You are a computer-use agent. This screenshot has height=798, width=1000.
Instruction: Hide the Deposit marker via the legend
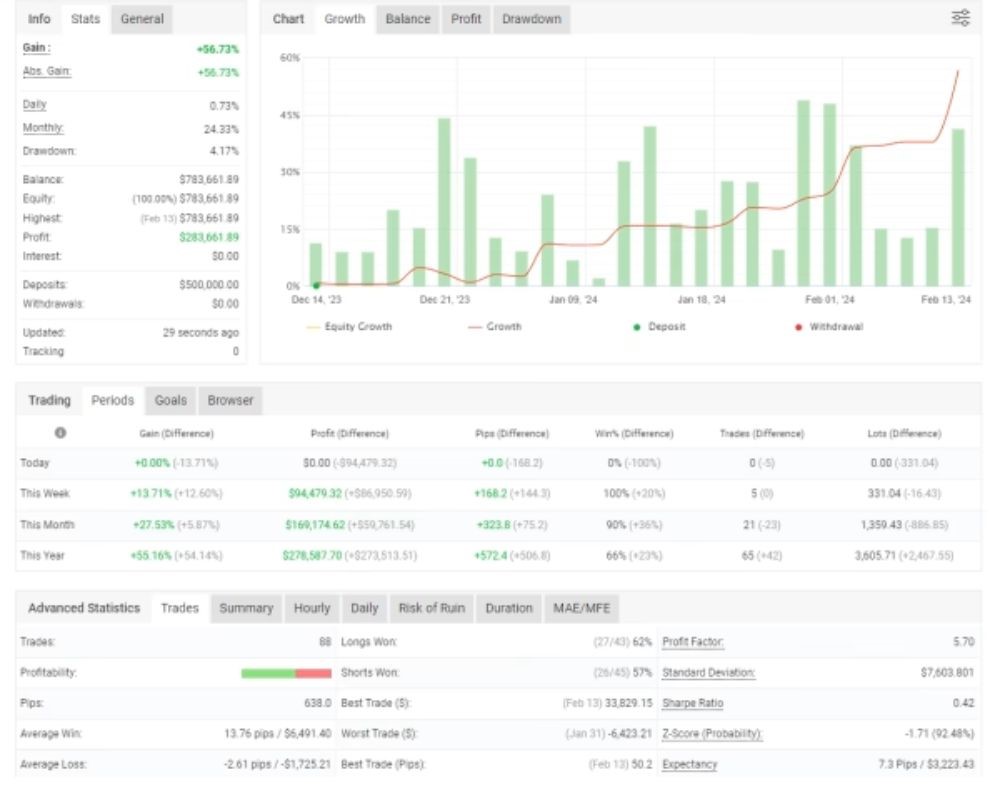tap(660, 327)
